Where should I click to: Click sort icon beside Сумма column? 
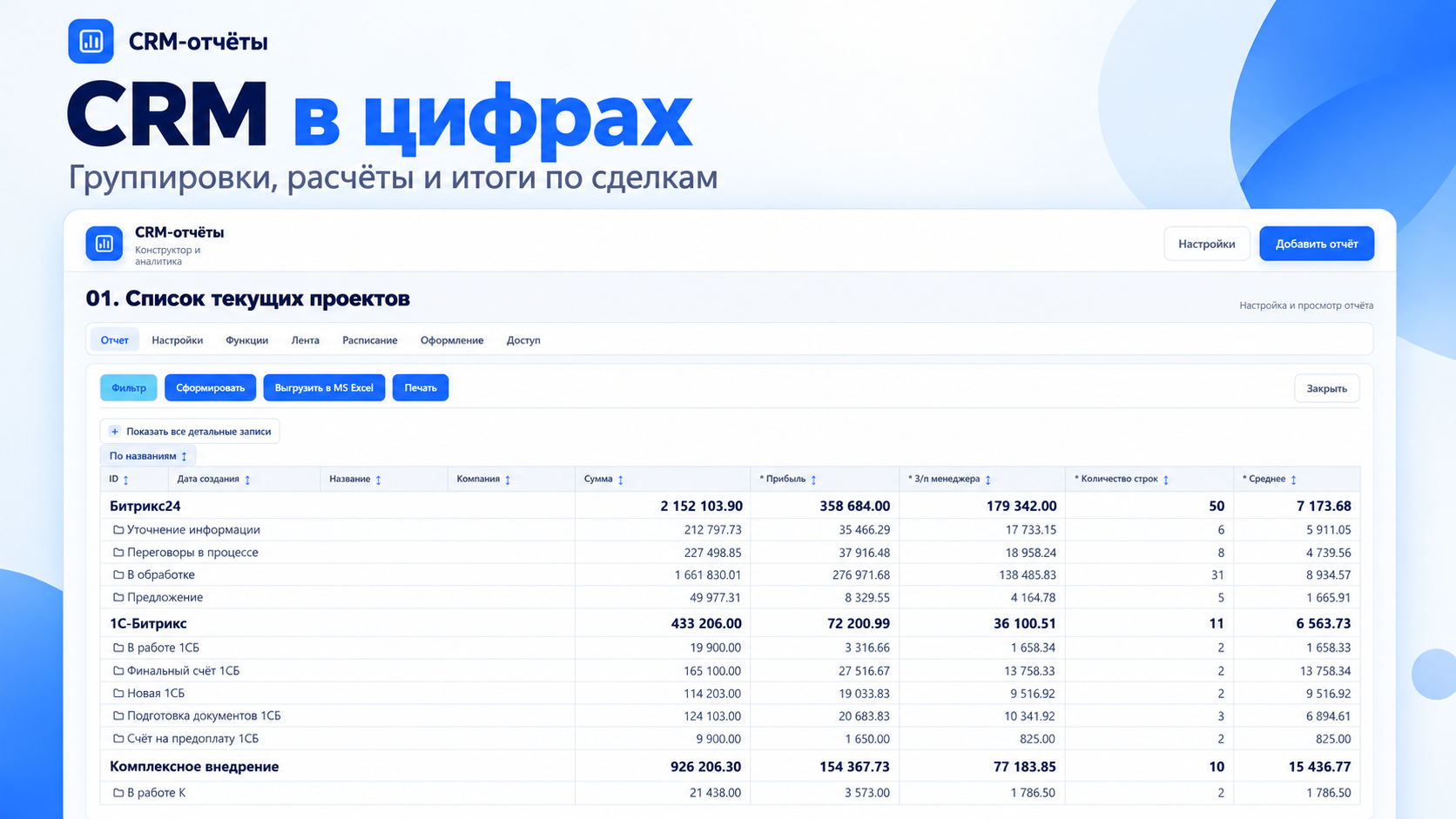[621, 480]
